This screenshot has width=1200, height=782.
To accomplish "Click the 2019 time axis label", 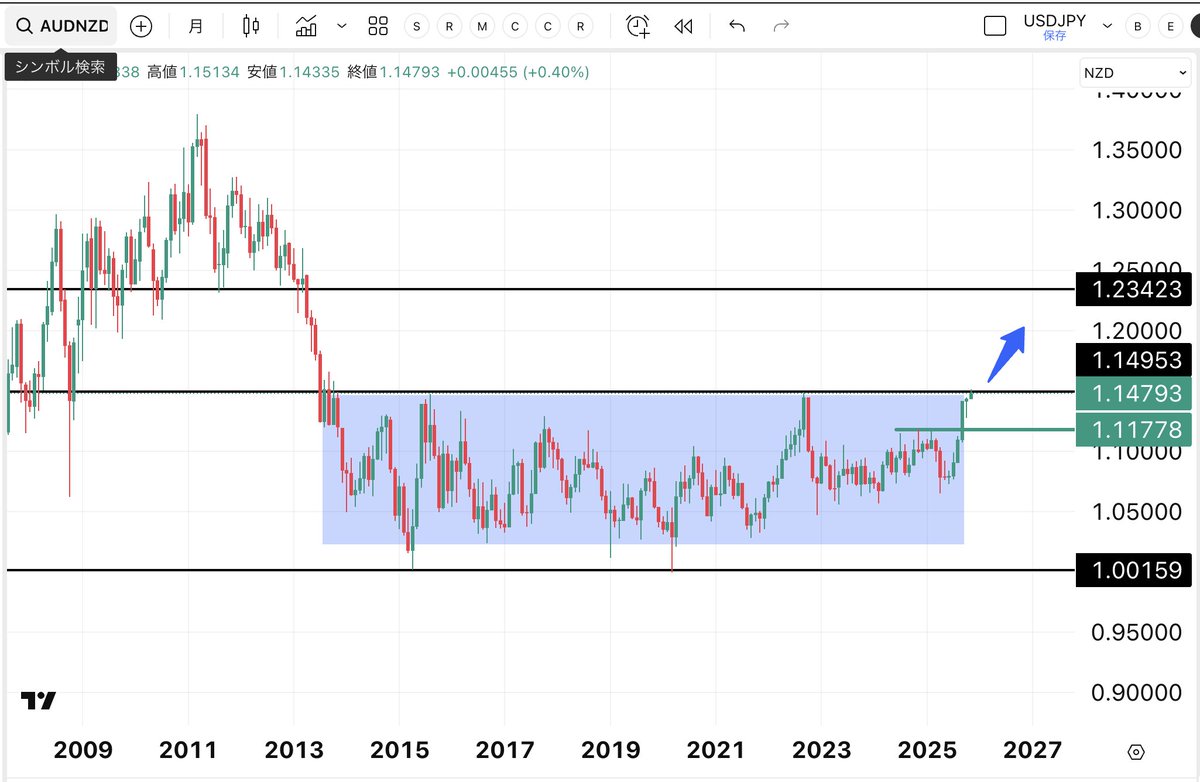I will point(610,750).
